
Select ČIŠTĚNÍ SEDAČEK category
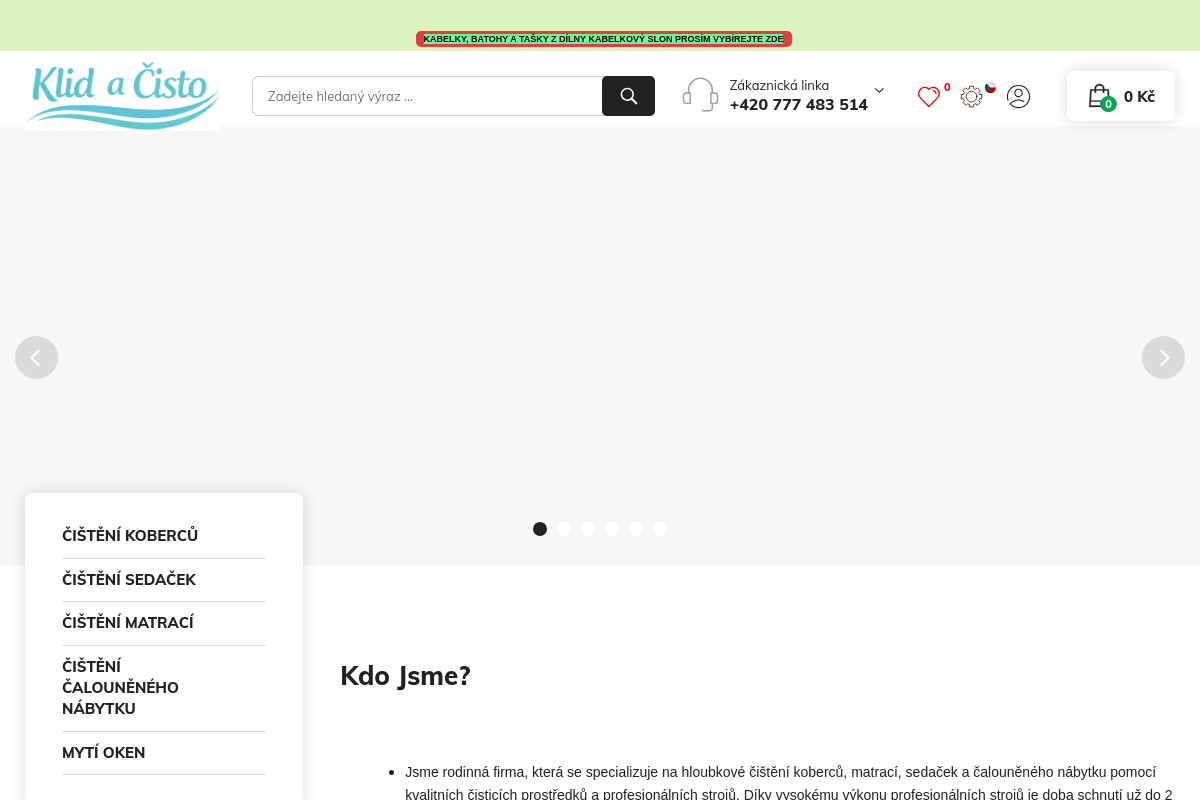[x=129, y=580]
